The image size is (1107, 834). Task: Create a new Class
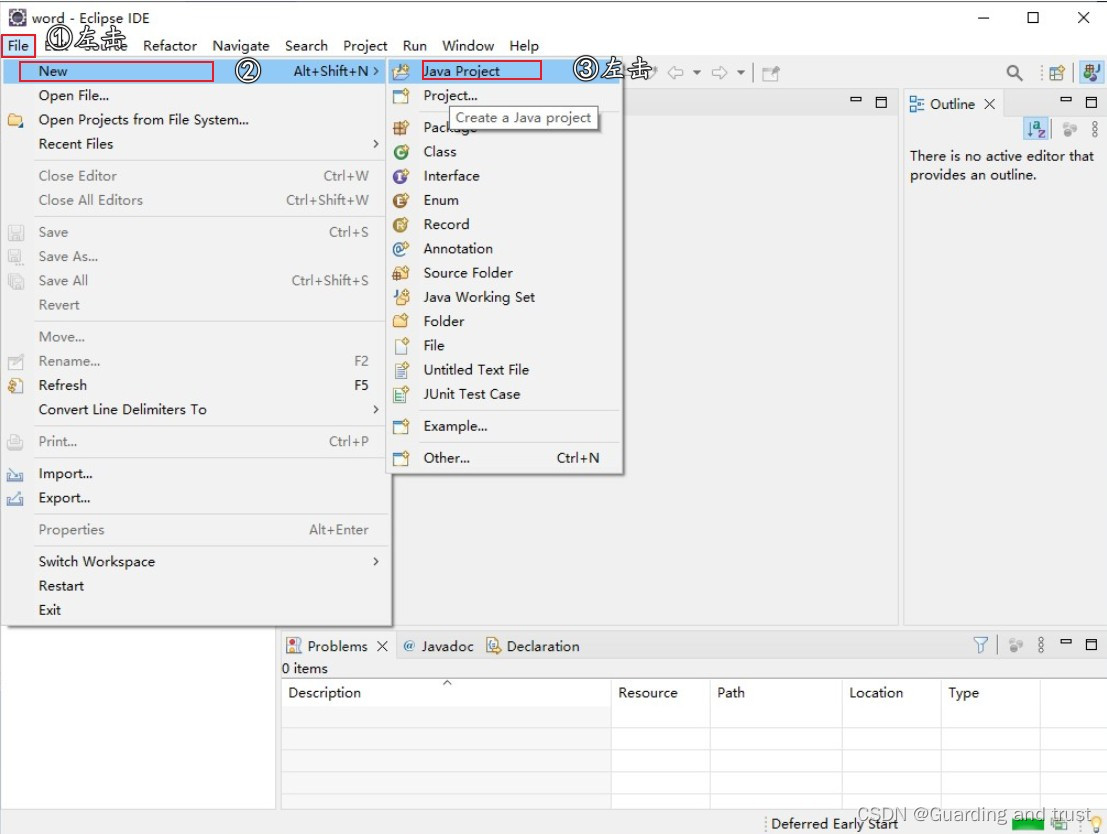(505, 151)
